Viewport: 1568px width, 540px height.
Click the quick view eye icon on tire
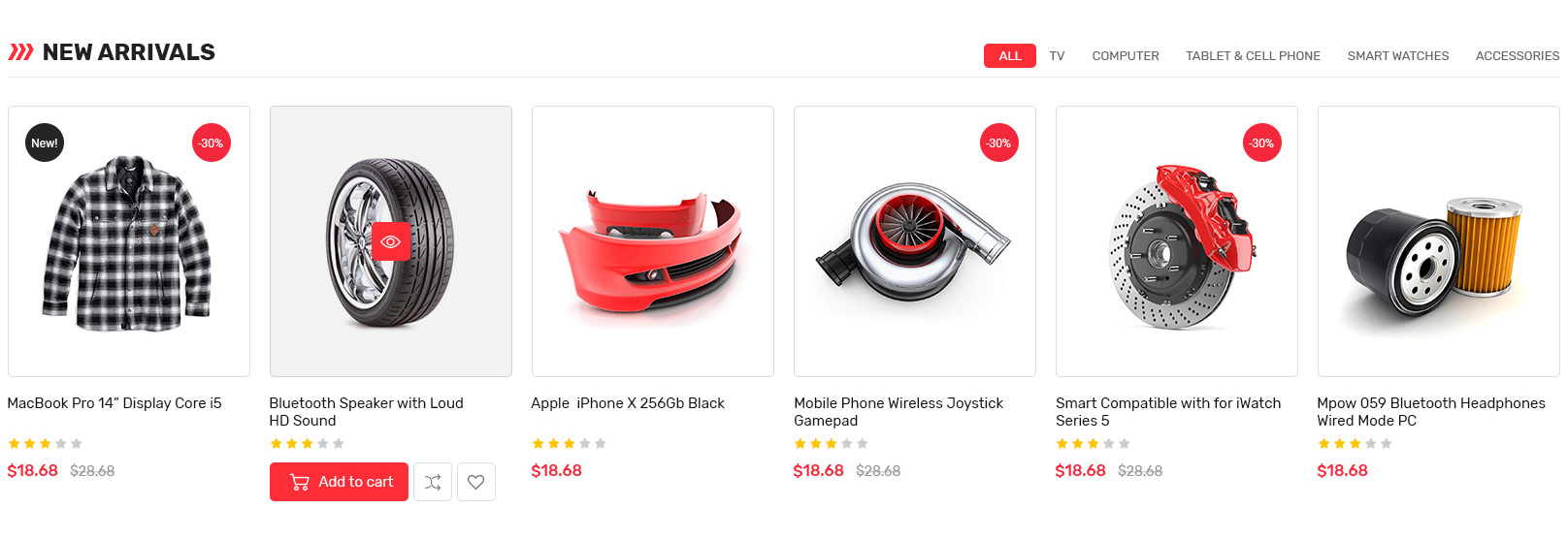tap(391, 241)
